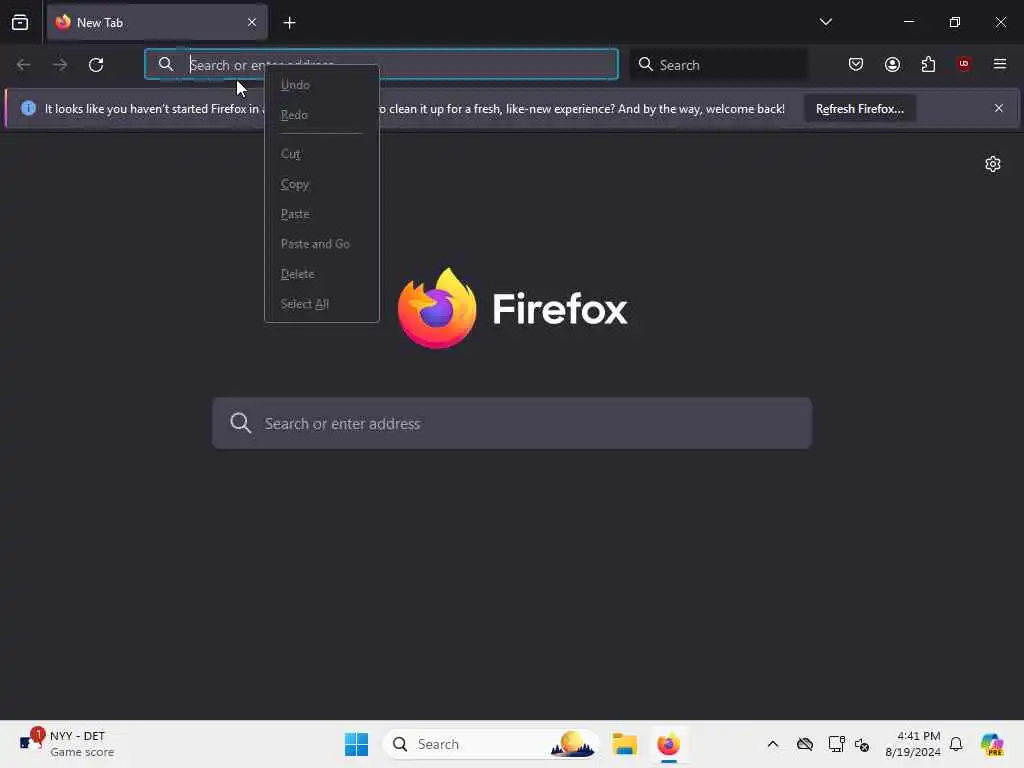Click the Windows taskbar Search box
The image size is (1024, 768).
pyautogui.click(x=491, y=744)
